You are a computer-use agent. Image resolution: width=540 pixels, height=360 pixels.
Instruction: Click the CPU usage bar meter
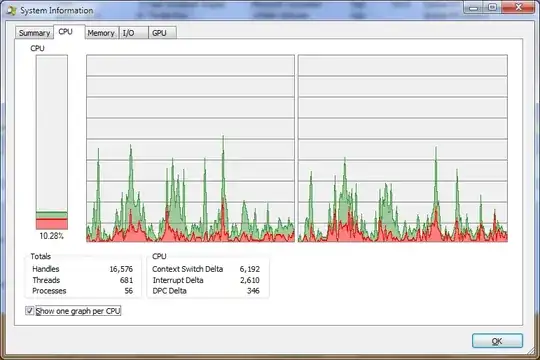click(x=52, y=142)
